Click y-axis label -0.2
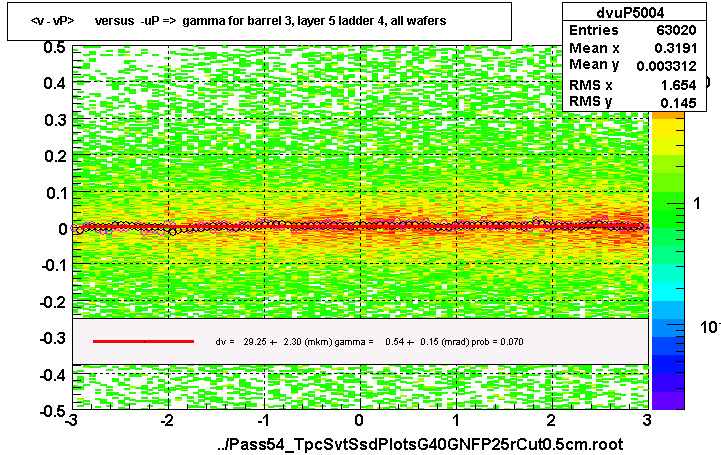 pyautogui.click(x=53, y=302)
